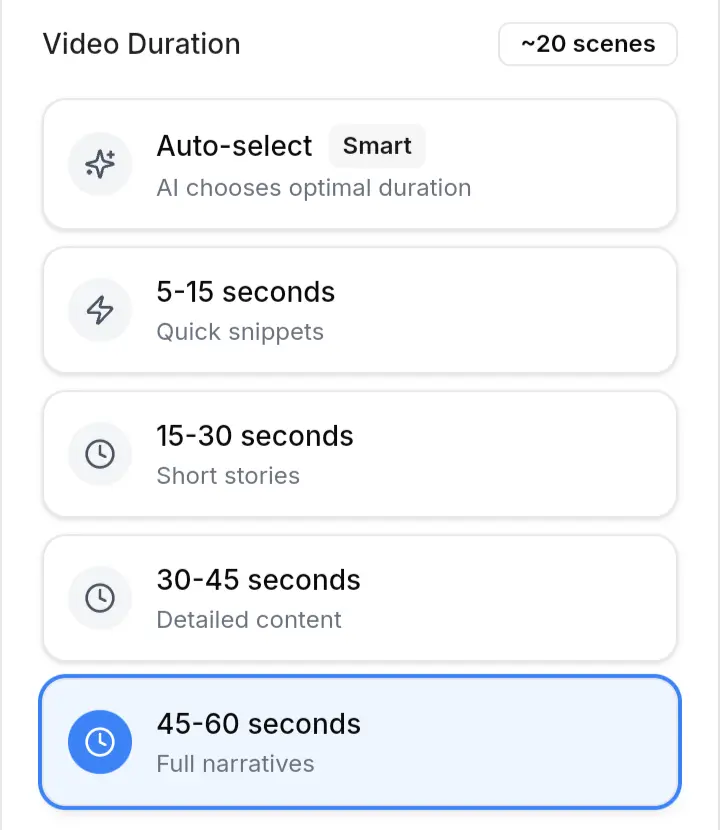The width and height of the screenshot is (720, 830).
Task: Click the ~20 scenes badge
Action: pos(588,44)
